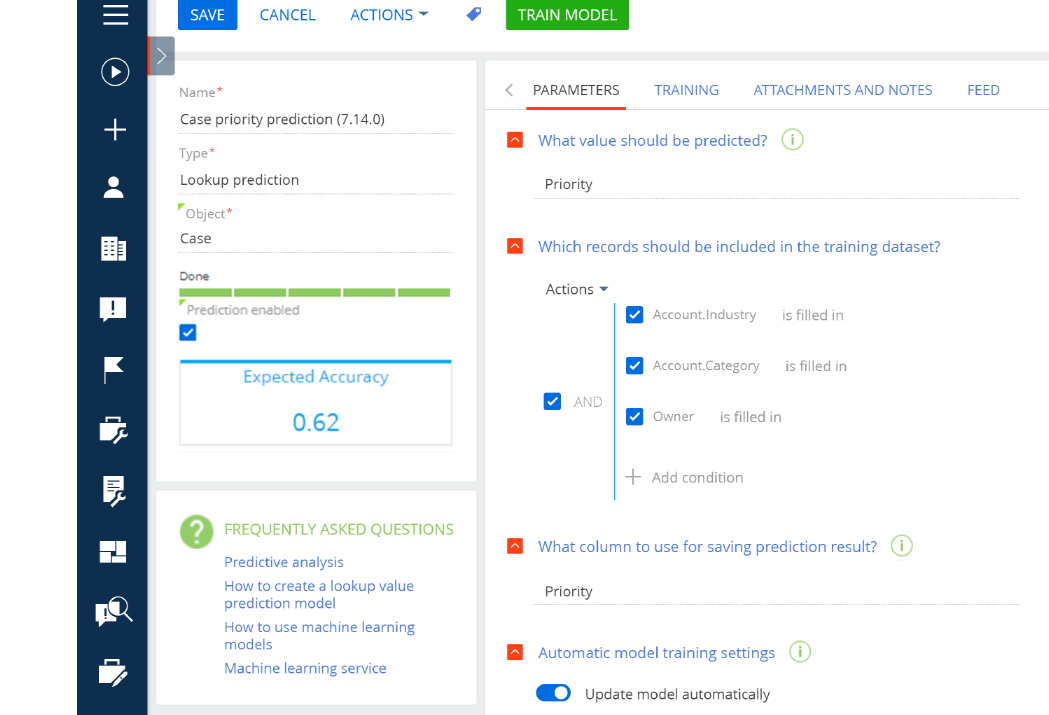Expand the filter Actions dropdown
Screen dimensions: 1049x715
coord(577,289)
